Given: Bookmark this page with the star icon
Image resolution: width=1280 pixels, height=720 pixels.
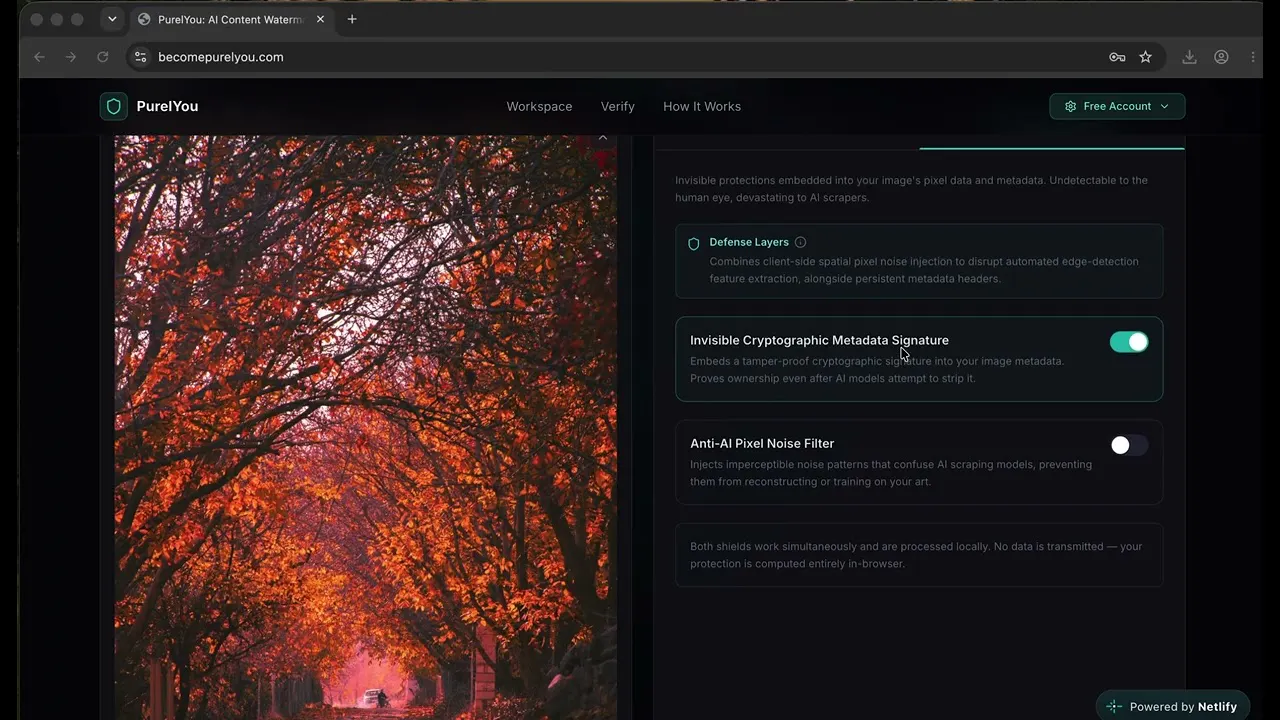Looking at the screenshot, I should pos(1146,57).
